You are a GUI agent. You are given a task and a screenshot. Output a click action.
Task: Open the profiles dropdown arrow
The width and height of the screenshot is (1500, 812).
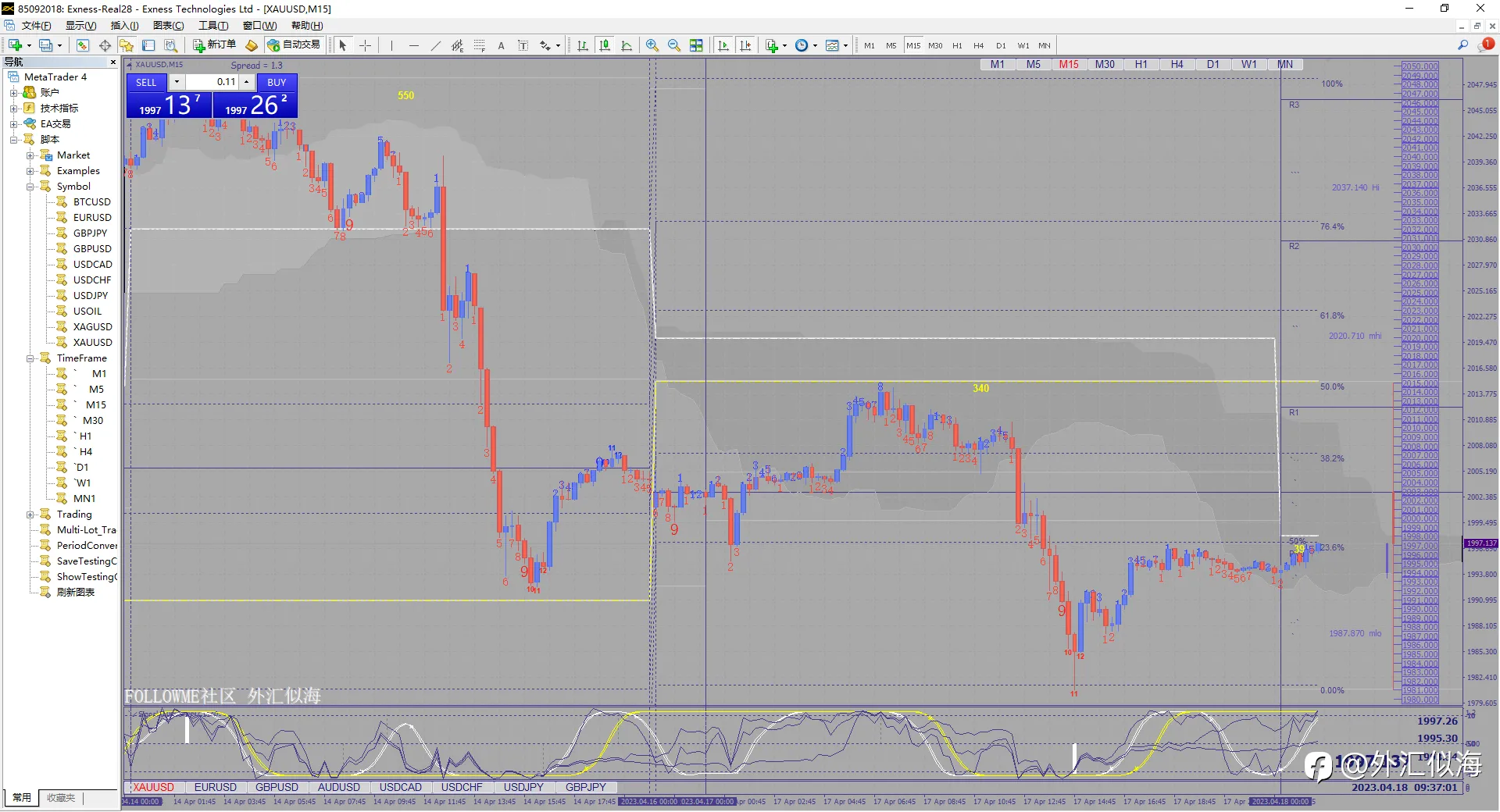59,45
